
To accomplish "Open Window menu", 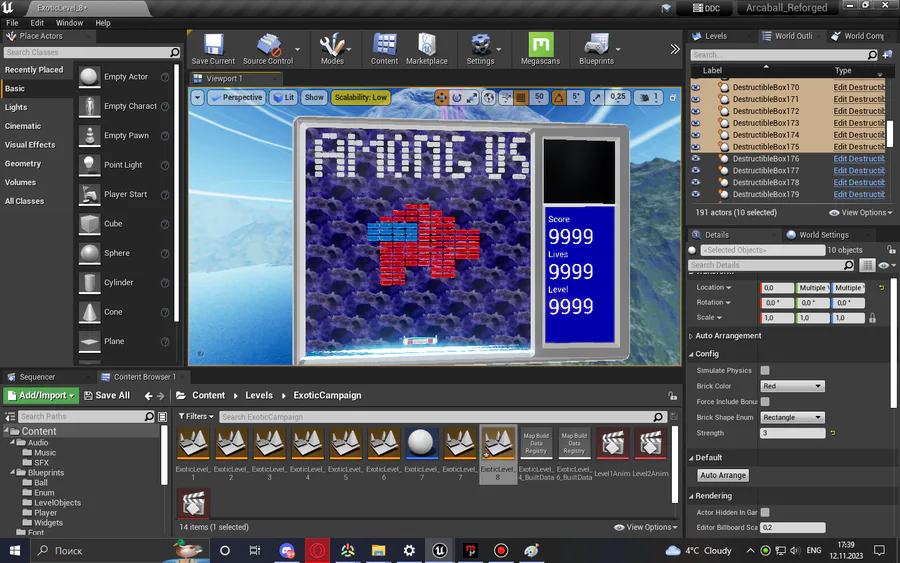I will (69, 23).
